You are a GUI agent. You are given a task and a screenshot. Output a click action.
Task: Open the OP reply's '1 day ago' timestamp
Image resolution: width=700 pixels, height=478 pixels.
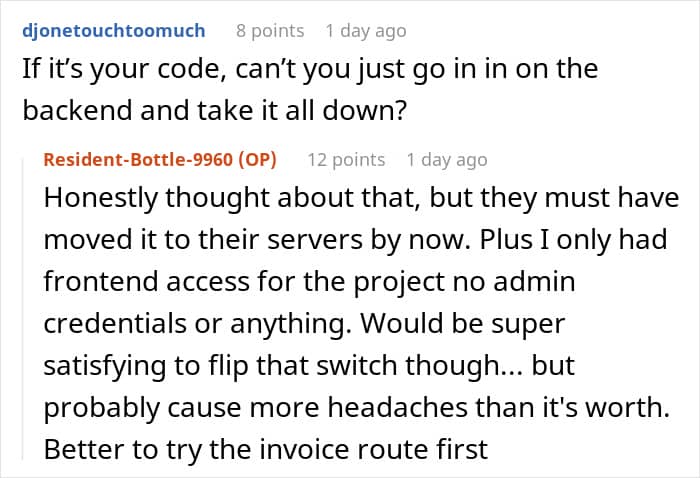coord(446,159)
